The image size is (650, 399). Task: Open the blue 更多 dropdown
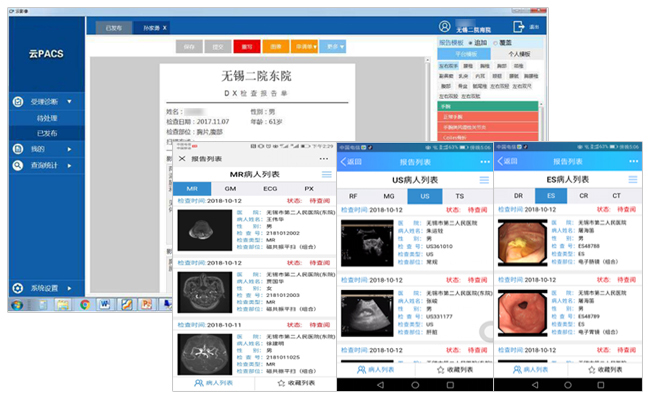coord(335,46)
